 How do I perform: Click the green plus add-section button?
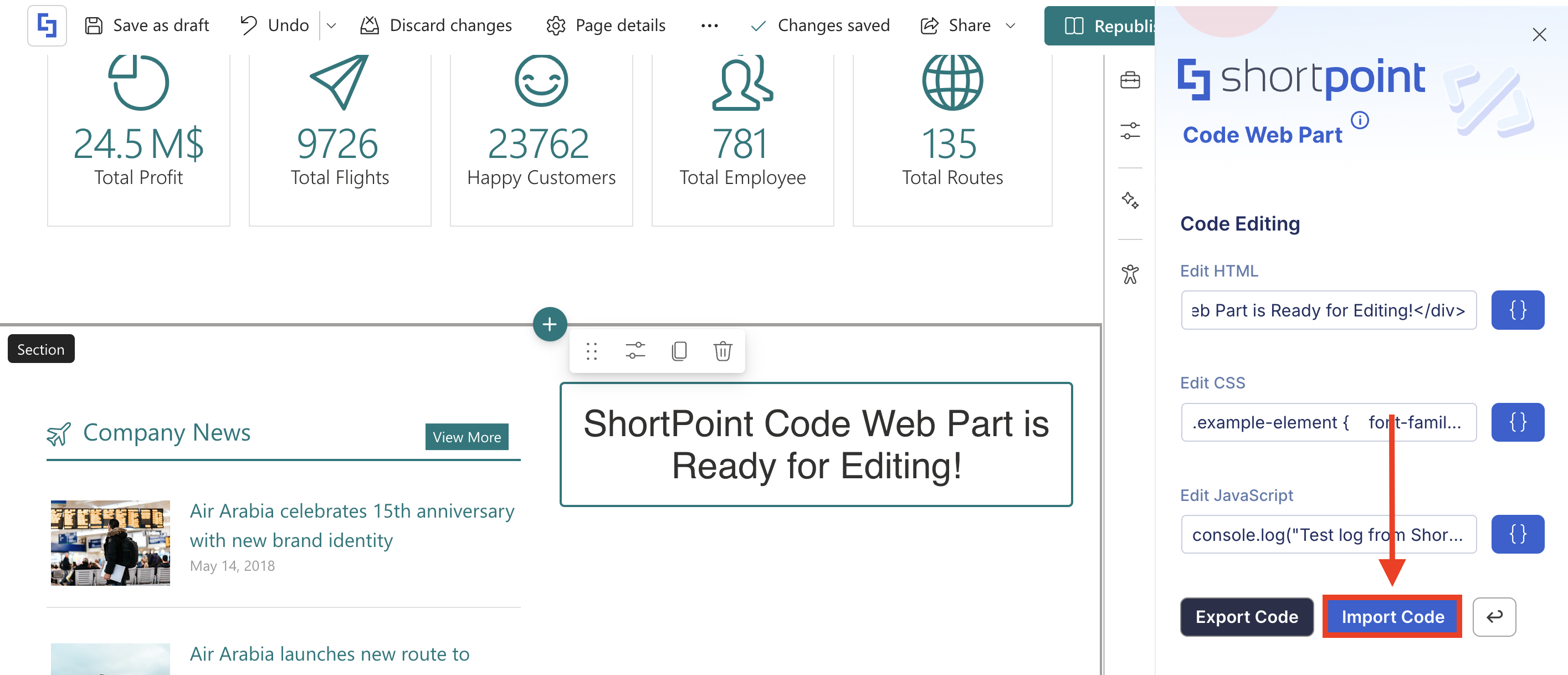[x=549, y=324]
